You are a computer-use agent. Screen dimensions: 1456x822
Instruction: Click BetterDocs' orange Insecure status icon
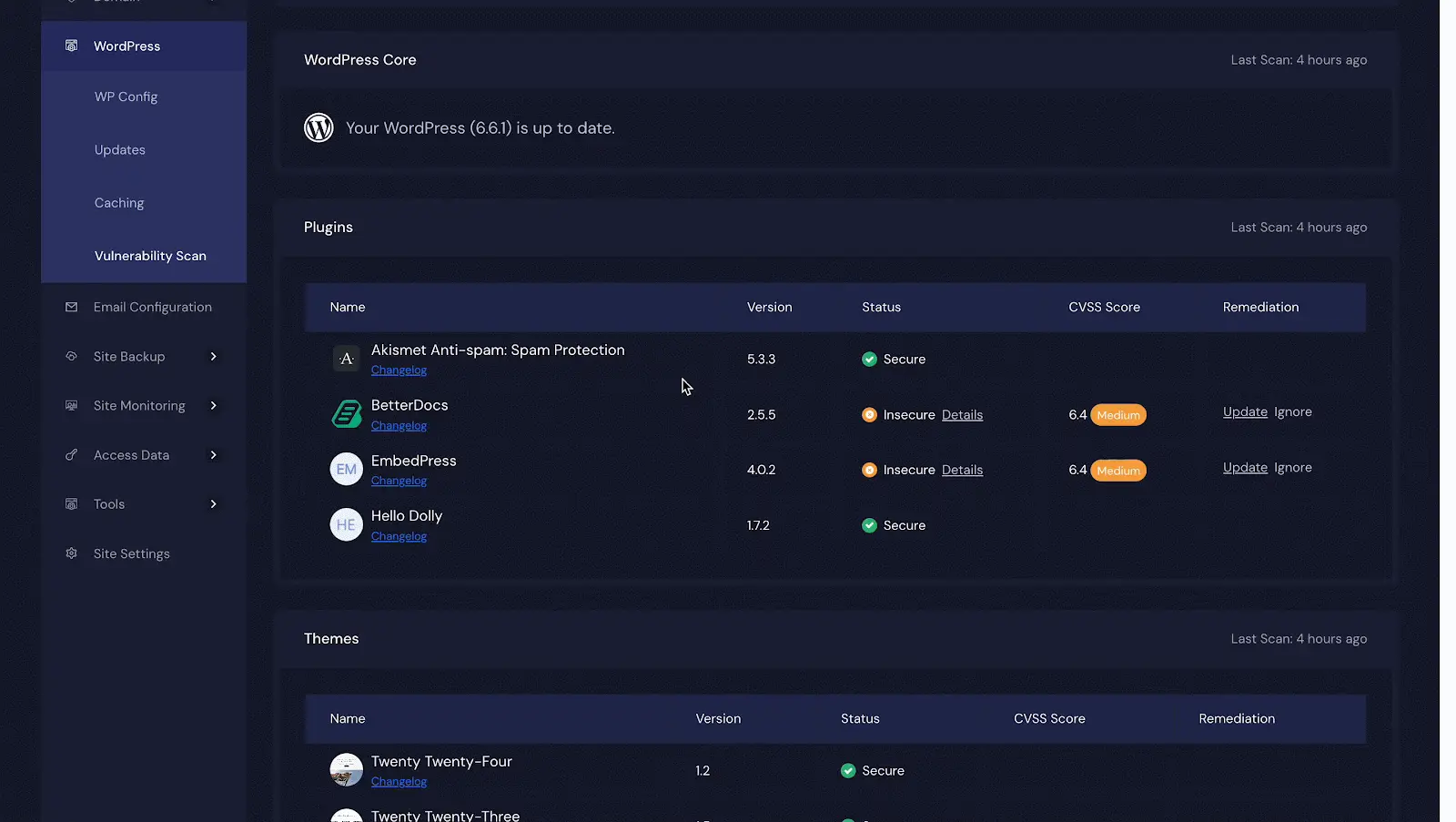coord(869,414)
